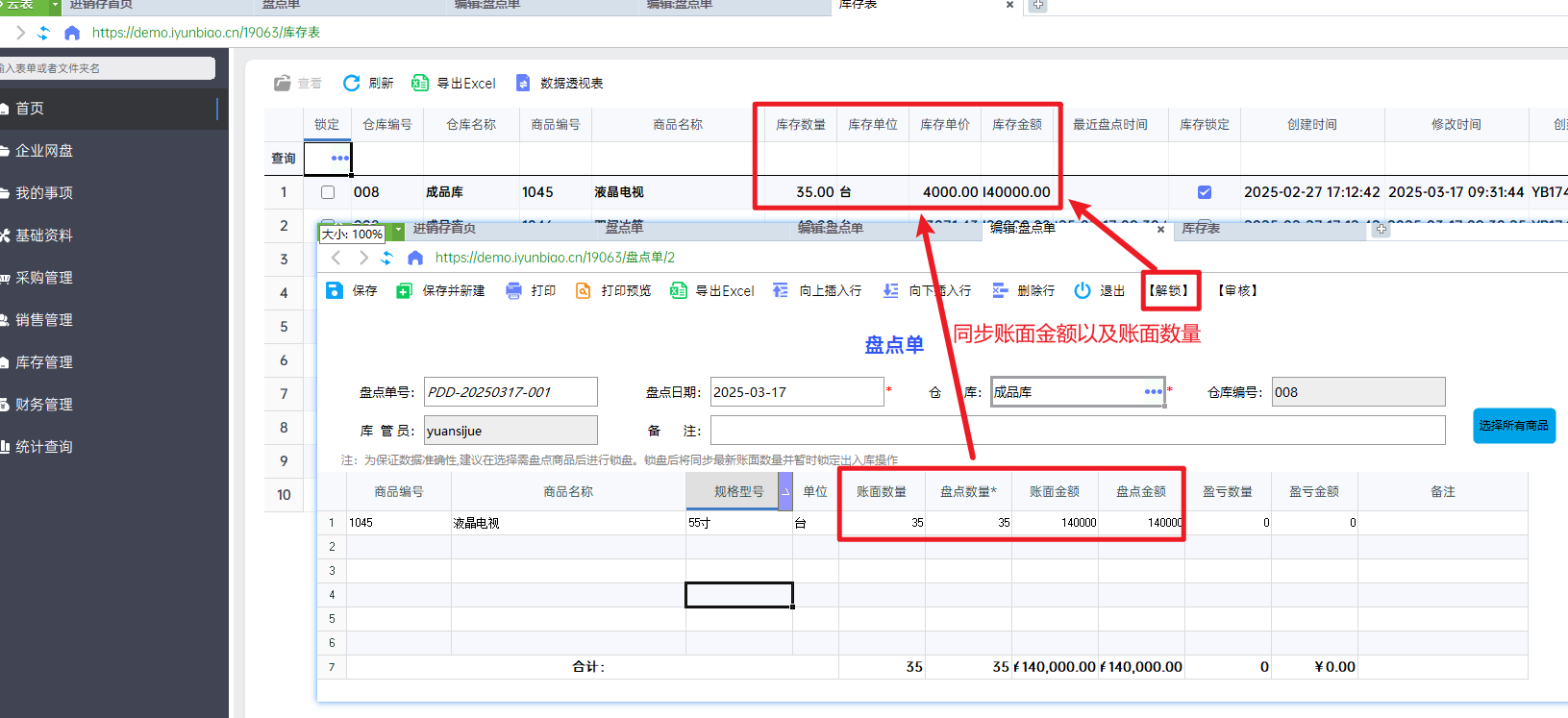The height and width of the screenshot is (718, 1568).
Task: Open 数据透视表 pivot table
Action: point(560,83)
